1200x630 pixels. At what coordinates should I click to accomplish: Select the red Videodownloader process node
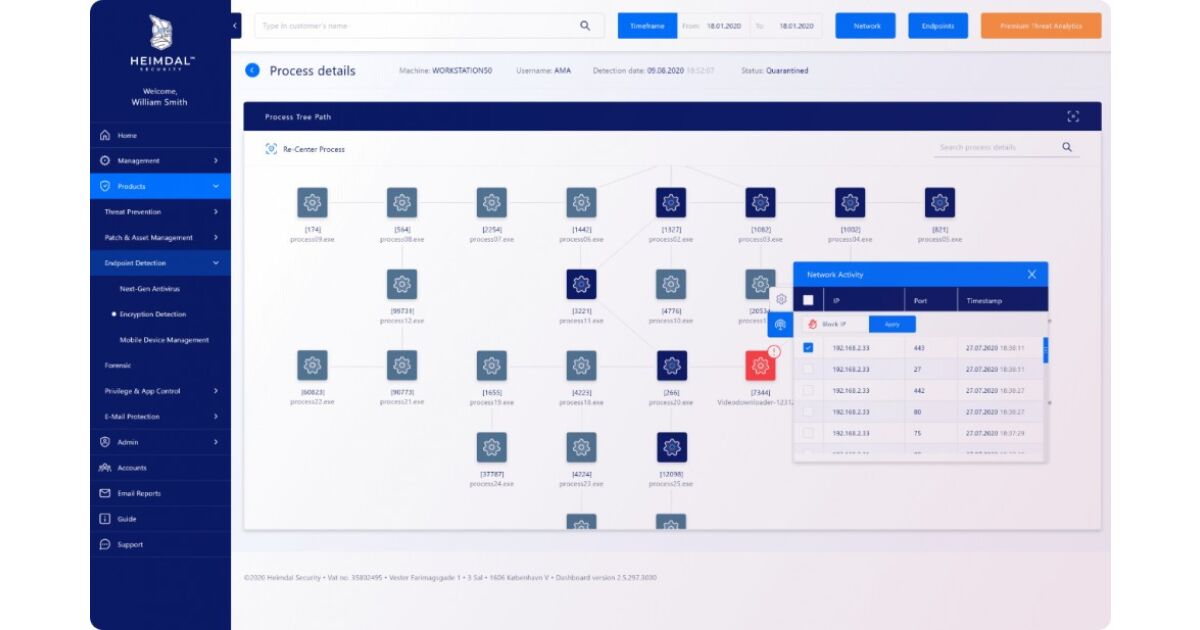(760, 366)
